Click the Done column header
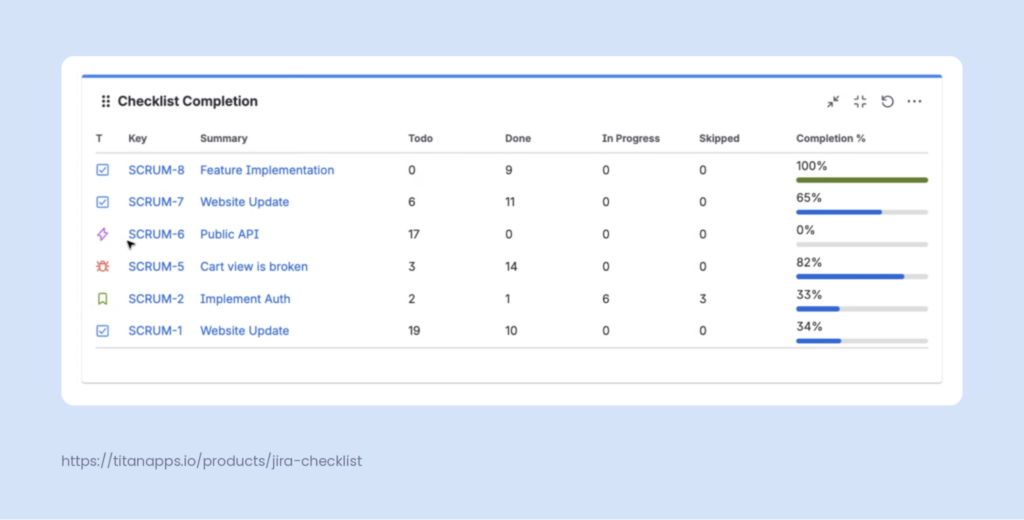The height and width of the screenshot is (520, 1024). click(518, 138)
